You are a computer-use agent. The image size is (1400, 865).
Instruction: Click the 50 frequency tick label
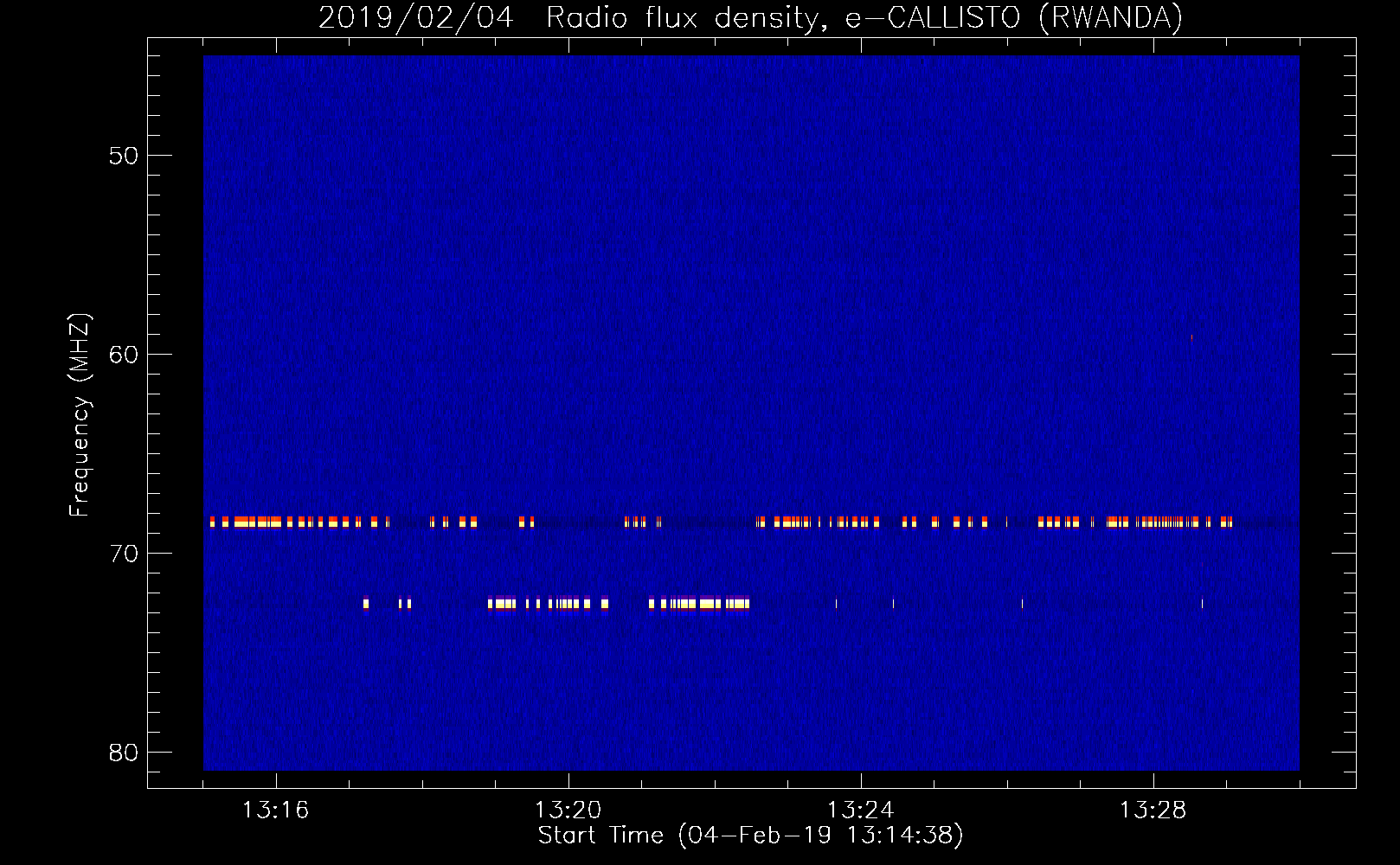coord(124,156)
